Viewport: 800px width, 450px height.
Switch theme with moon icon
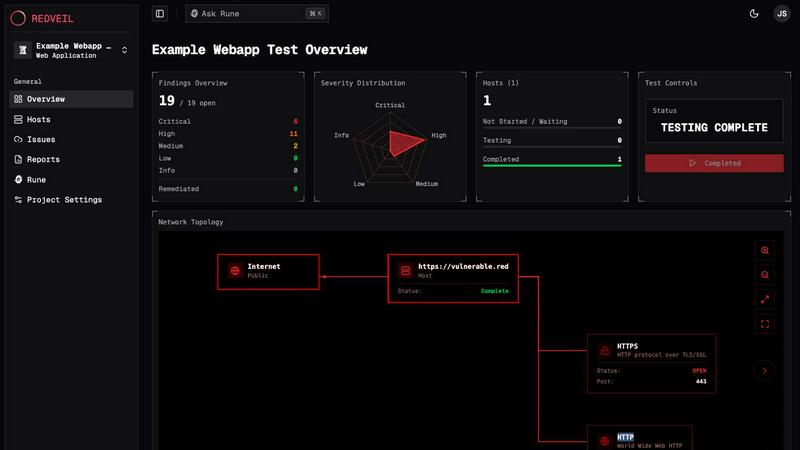click(754, 14)
